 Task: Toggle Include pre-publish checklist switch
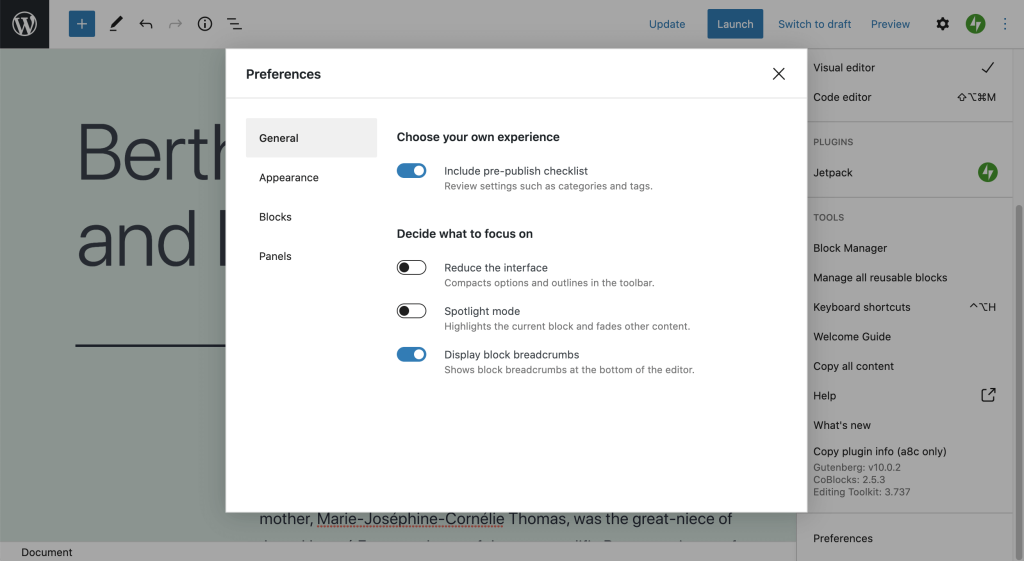point(412,171)
